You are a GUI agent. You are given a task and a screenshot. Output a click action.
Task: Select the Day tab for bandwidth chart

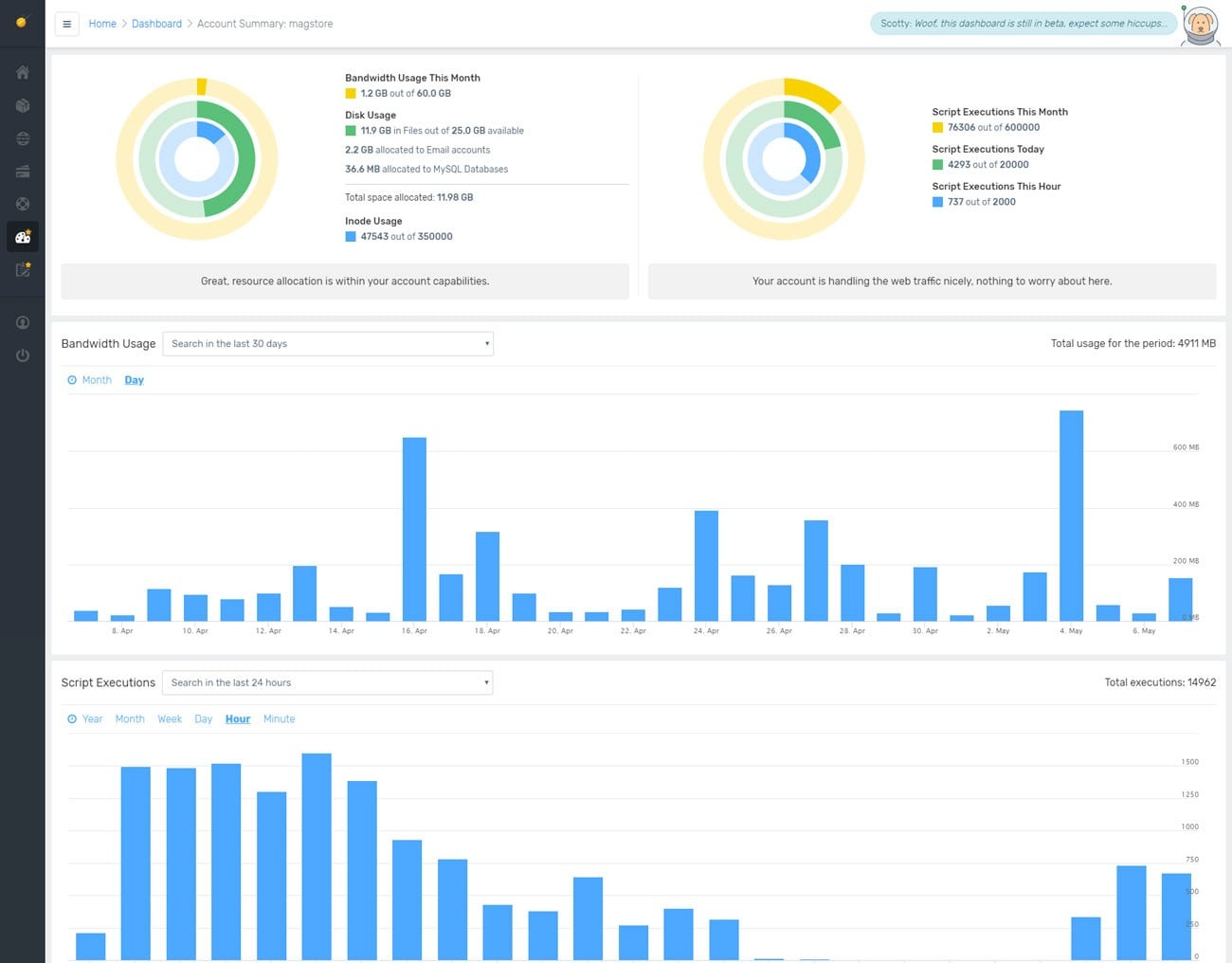[135, 380]
